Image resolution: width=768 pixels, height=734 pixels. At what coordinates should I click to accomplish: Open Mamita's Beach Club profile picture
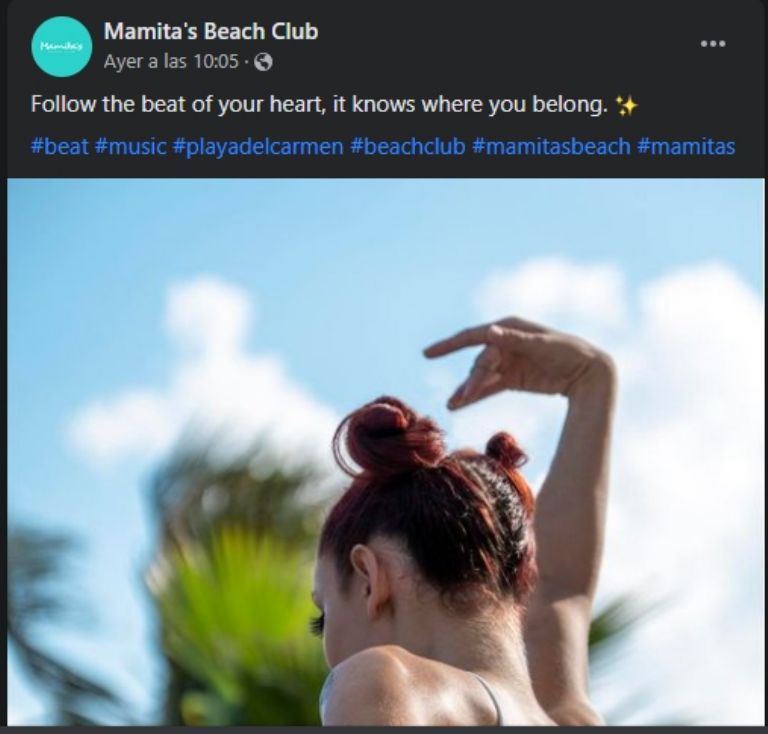point(62,47)
